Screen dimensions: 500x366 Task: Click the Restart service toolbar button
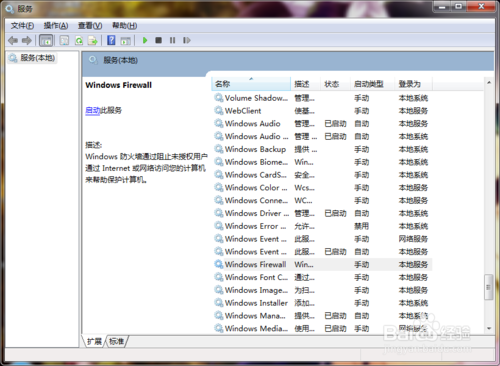coord(187,40)
